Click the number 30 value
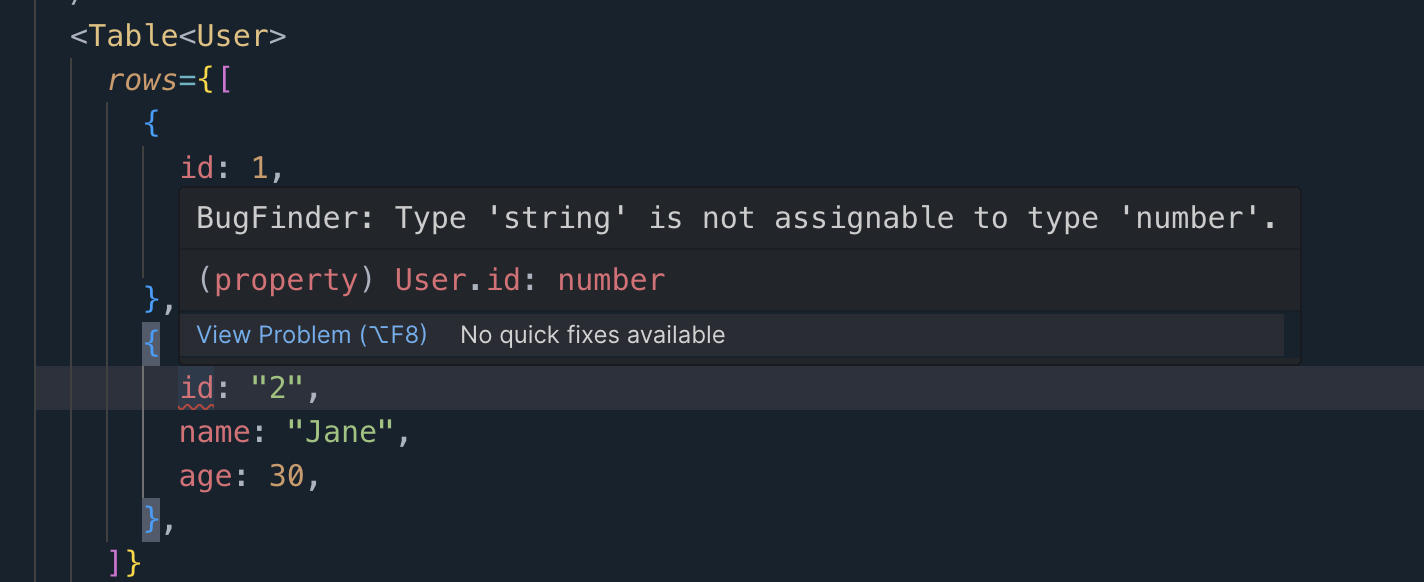1424x582 pixels. (x=286, y=476)
